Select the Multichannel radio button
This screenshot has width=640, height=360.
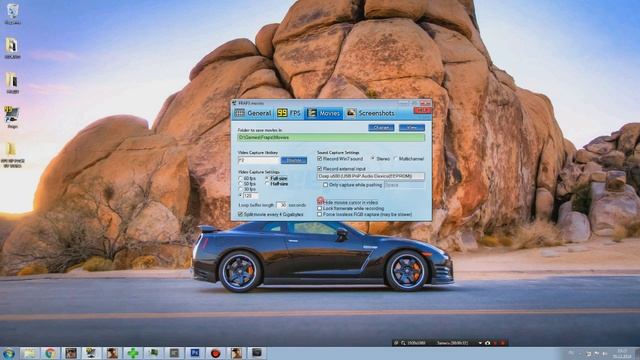395,158
